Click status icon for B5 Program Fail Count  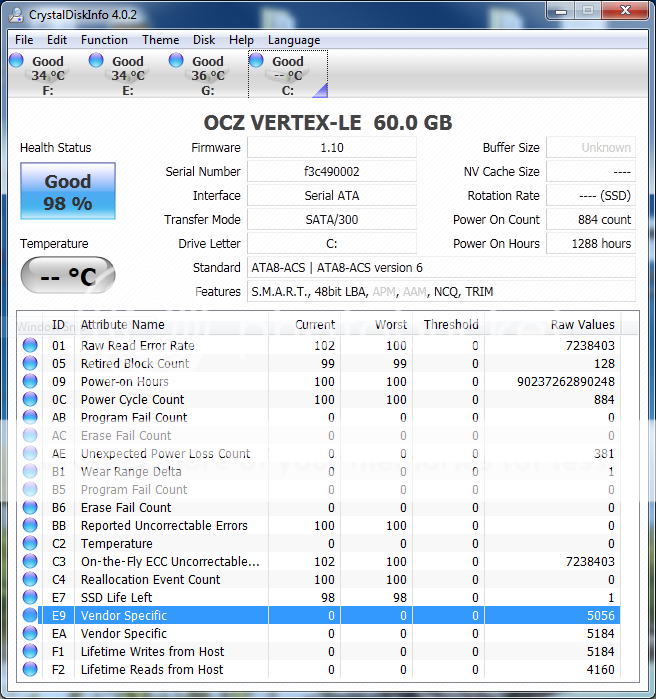(x=30, y=489)
